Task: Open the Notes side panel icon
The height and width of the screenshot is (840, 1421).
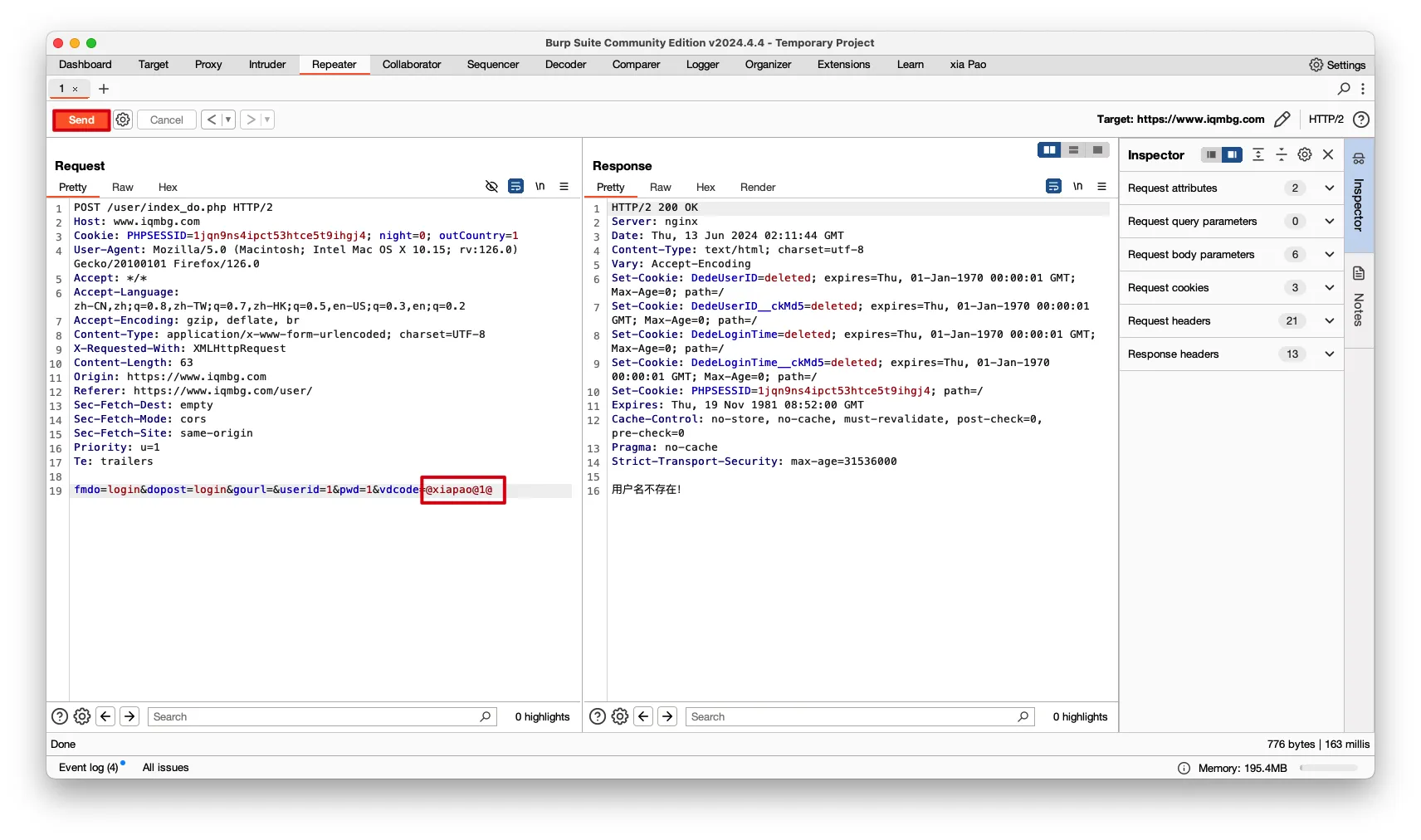Action: click(x=1359, y=274)
